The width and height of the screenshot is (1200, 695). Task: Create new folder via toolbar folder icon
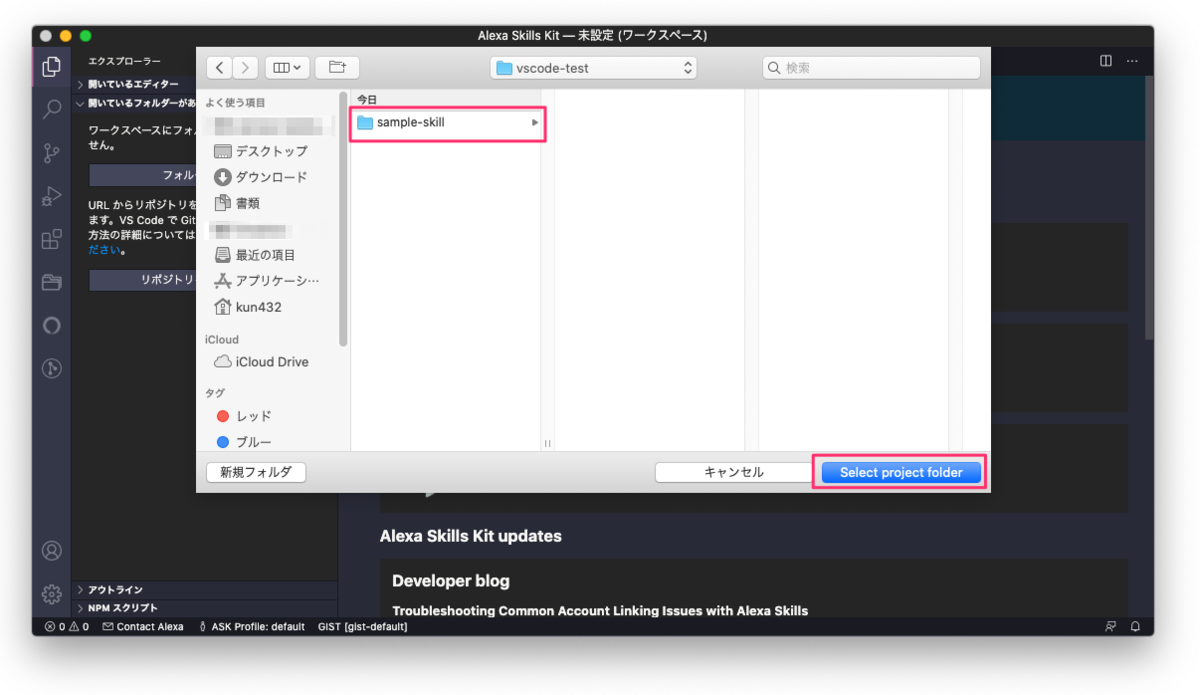pyautogui.click(x=337, y=68)
